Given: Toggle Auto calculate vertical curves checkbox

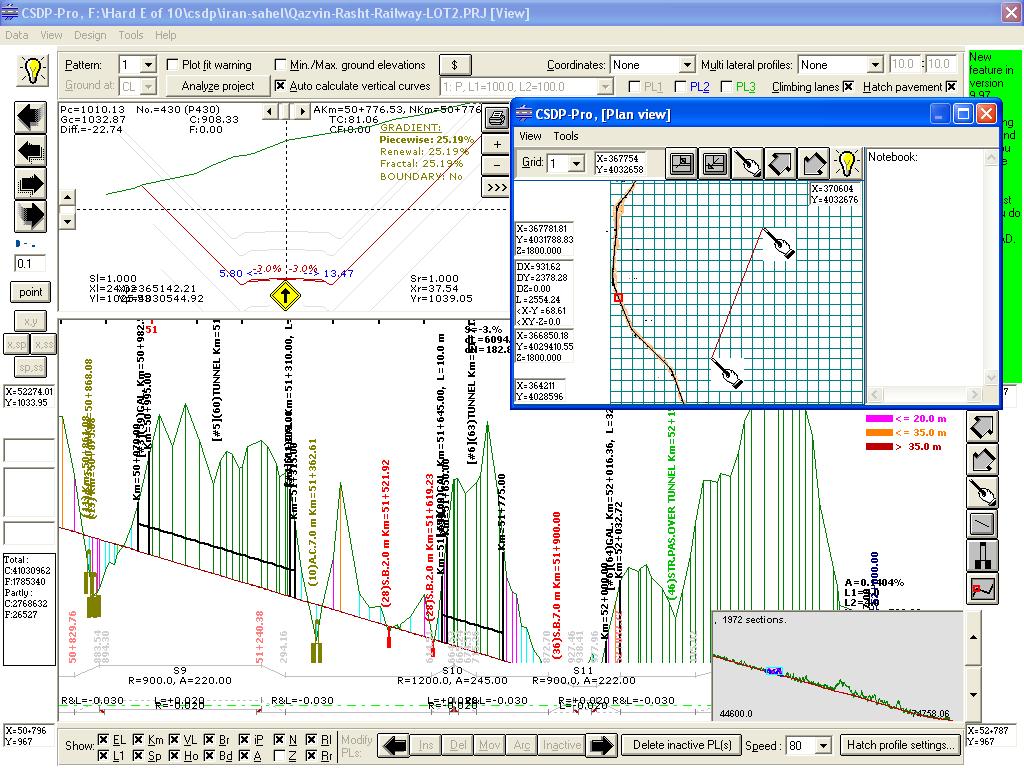Looking at the screenshot, I should click(280, 86).
